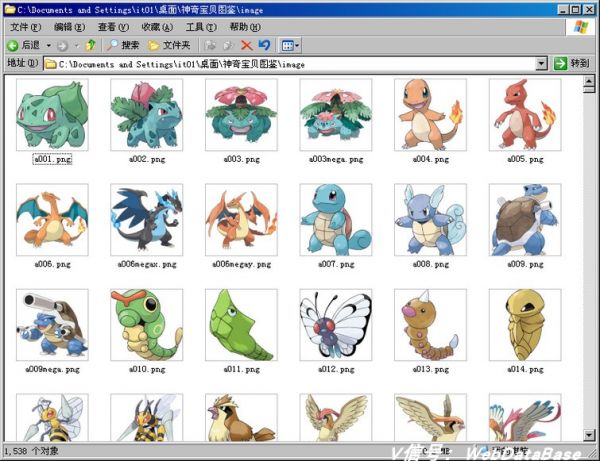600x461 pixels.
Task: Open the Help (帮助) menu
Action: [245, 27]
